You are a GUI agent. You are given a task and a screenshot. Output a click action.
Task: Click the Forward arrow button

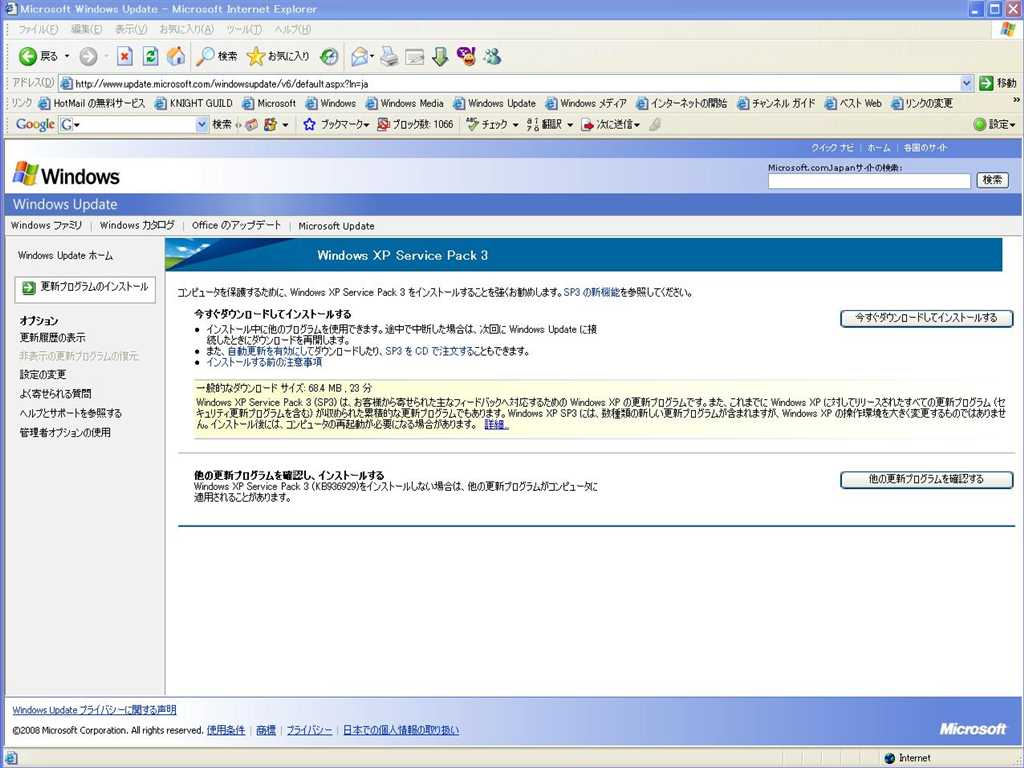[88, 57]
